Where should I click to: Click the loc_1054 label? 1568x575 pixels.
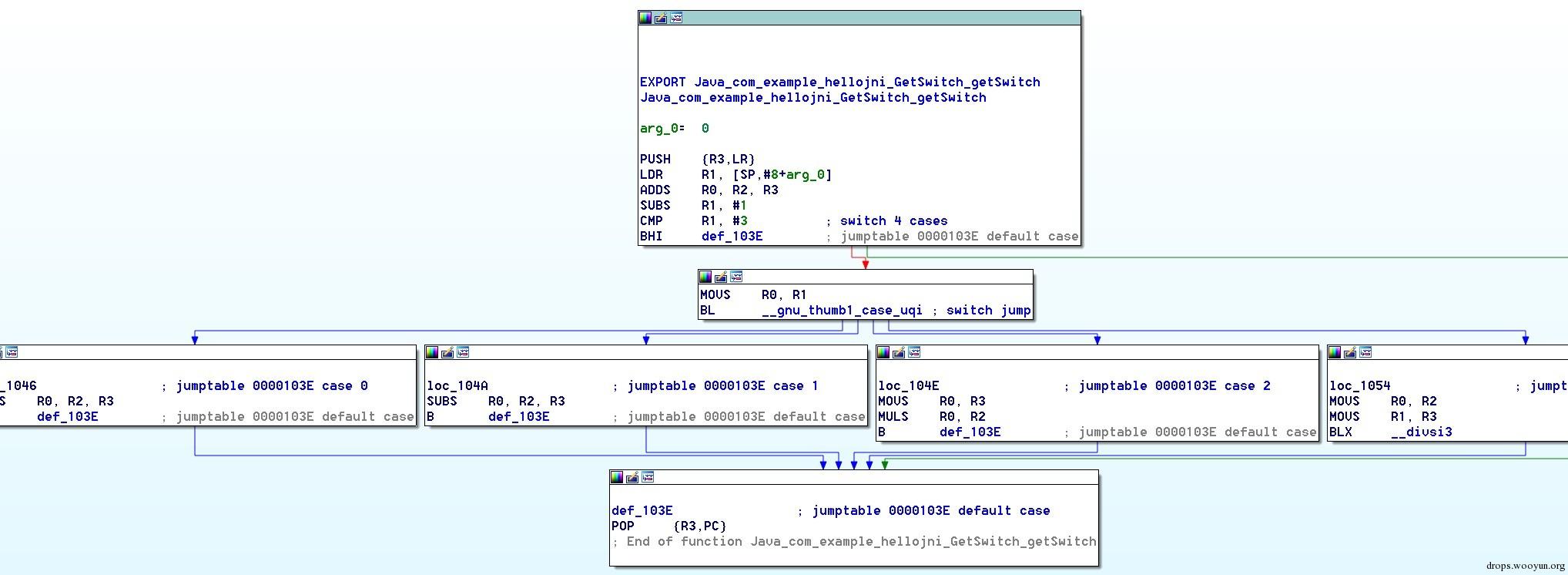coord(1360,385)
